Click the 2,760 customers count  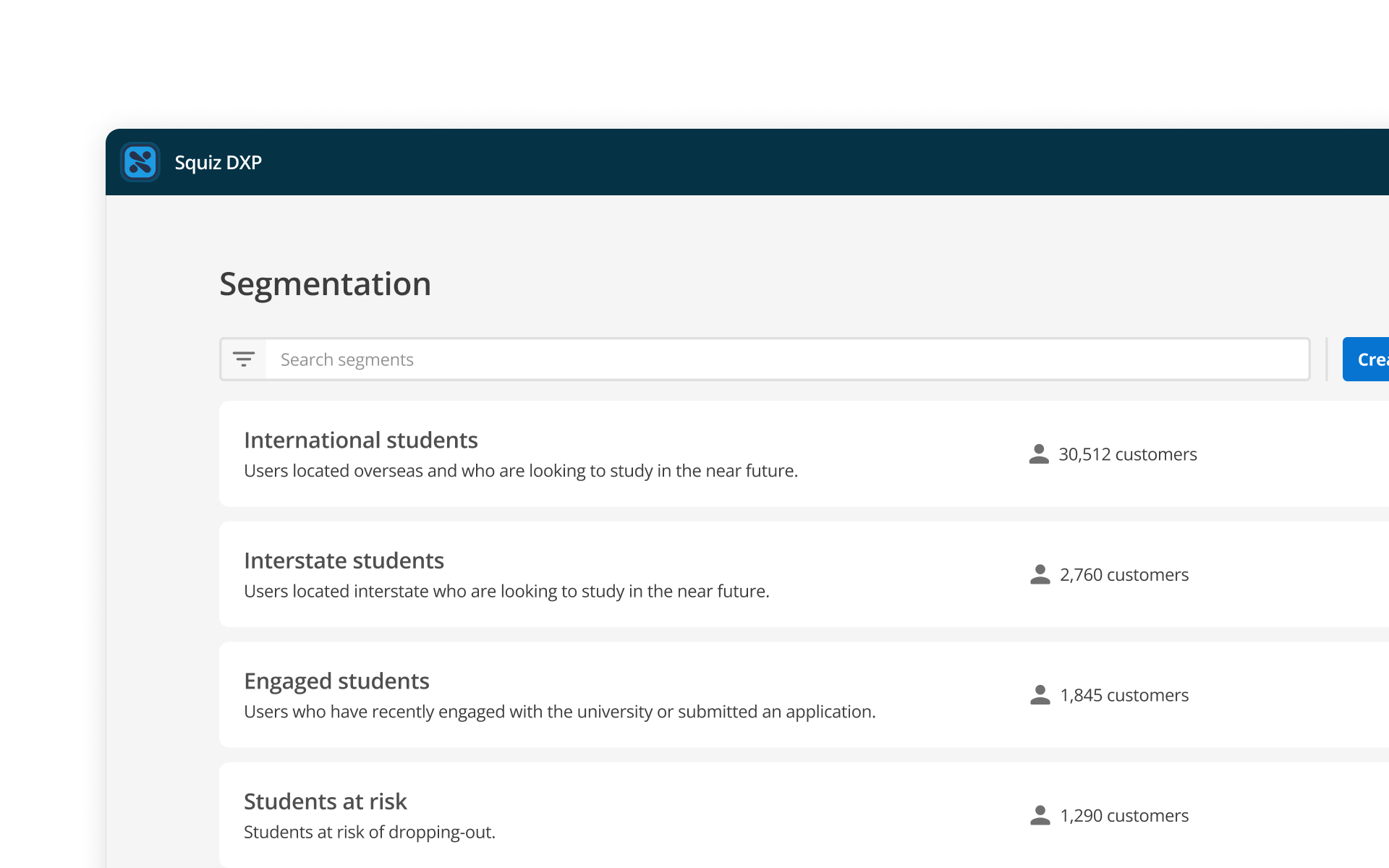click(1123, 575)
